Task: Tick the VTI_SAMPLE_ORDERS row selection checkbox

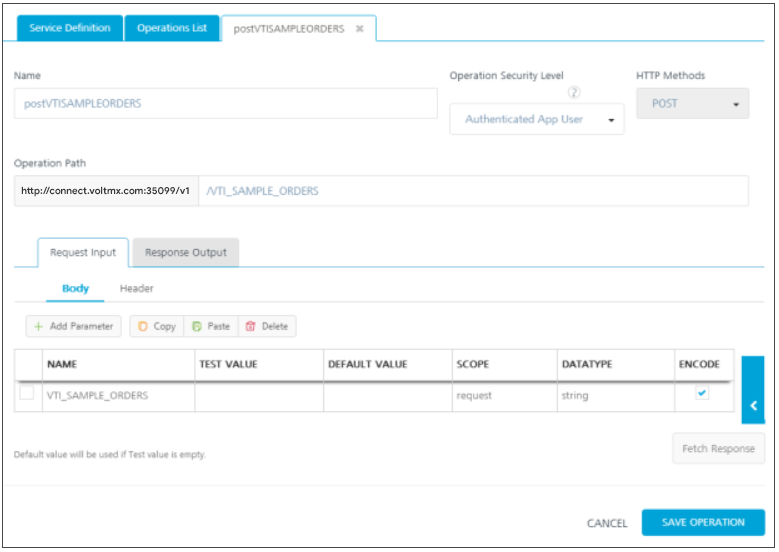Action: point(26,393)
